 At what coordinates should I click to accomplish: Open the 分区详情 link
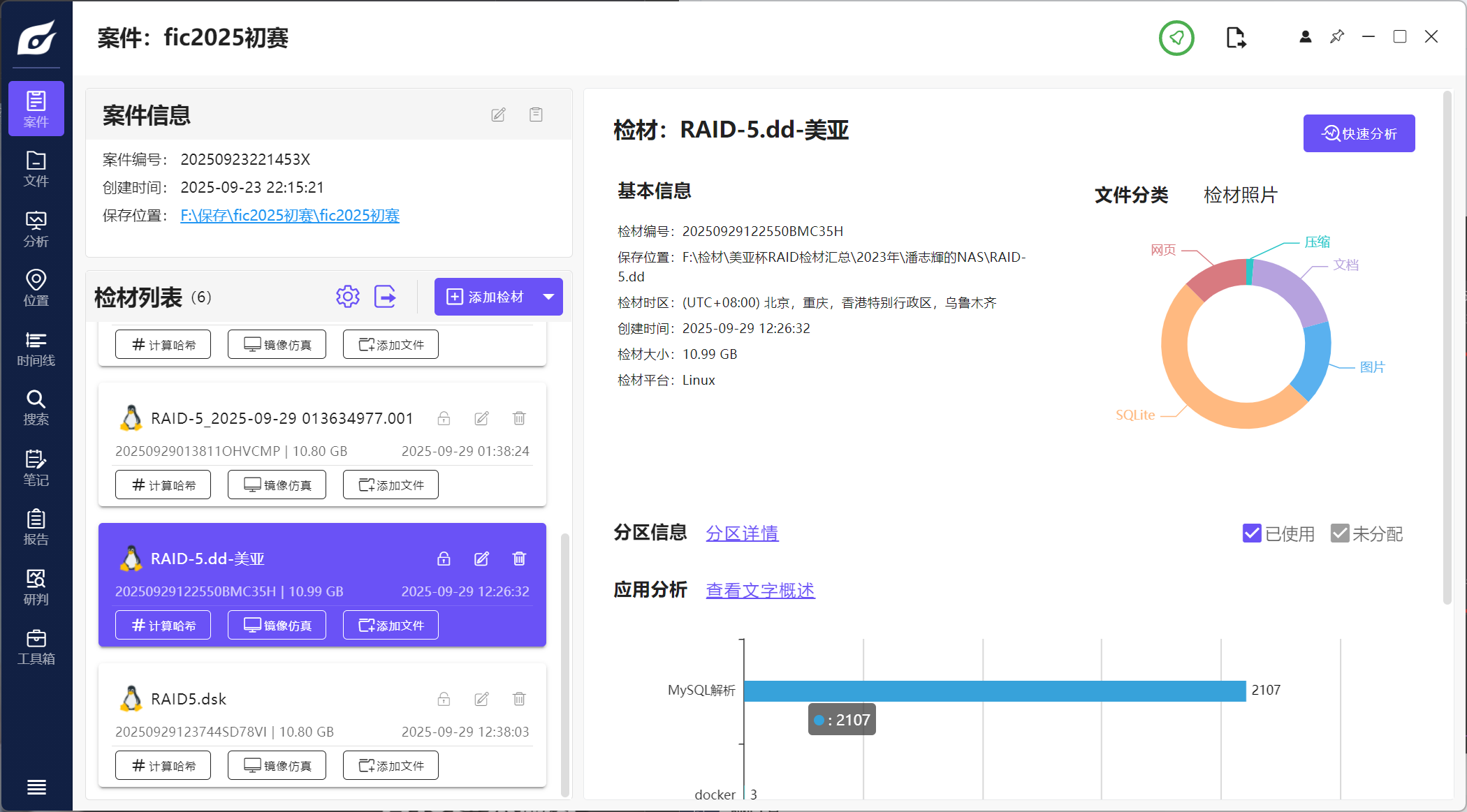coord(742,533)
